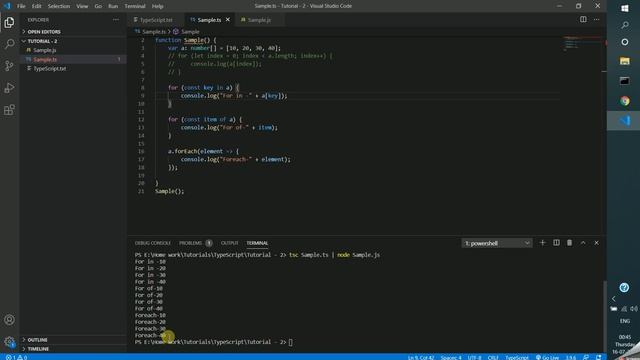This screenshot has height=360, width=640.
Task: Create a new terminal with plus icon
Action: [x=542, y=243]
